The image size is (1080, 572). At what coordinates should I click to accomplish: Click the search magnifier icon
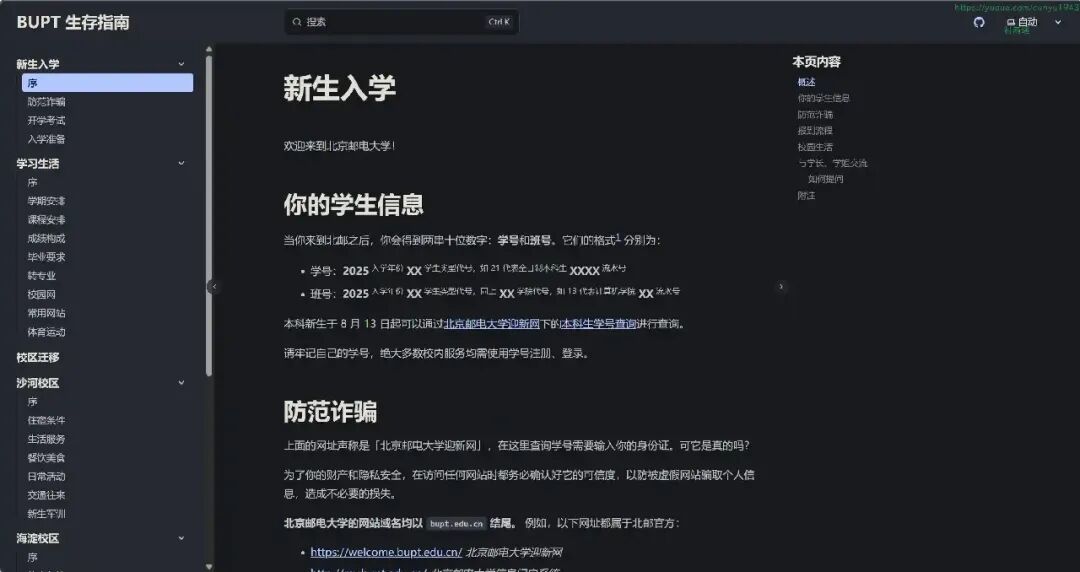(x=297, y=22)
